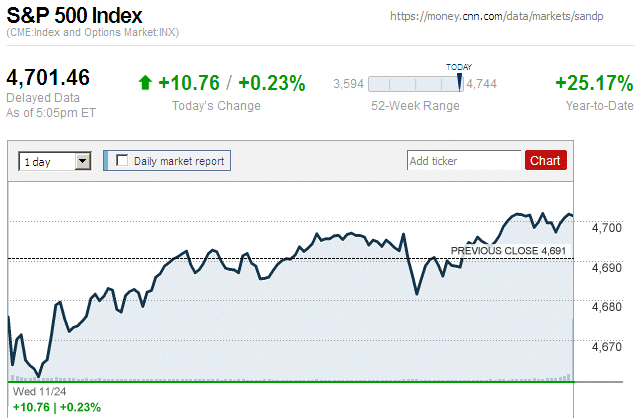This screenshot has width=640, height=420.
Task: Click the 4,700 y-axis label
Action: [x=607, y=229]
